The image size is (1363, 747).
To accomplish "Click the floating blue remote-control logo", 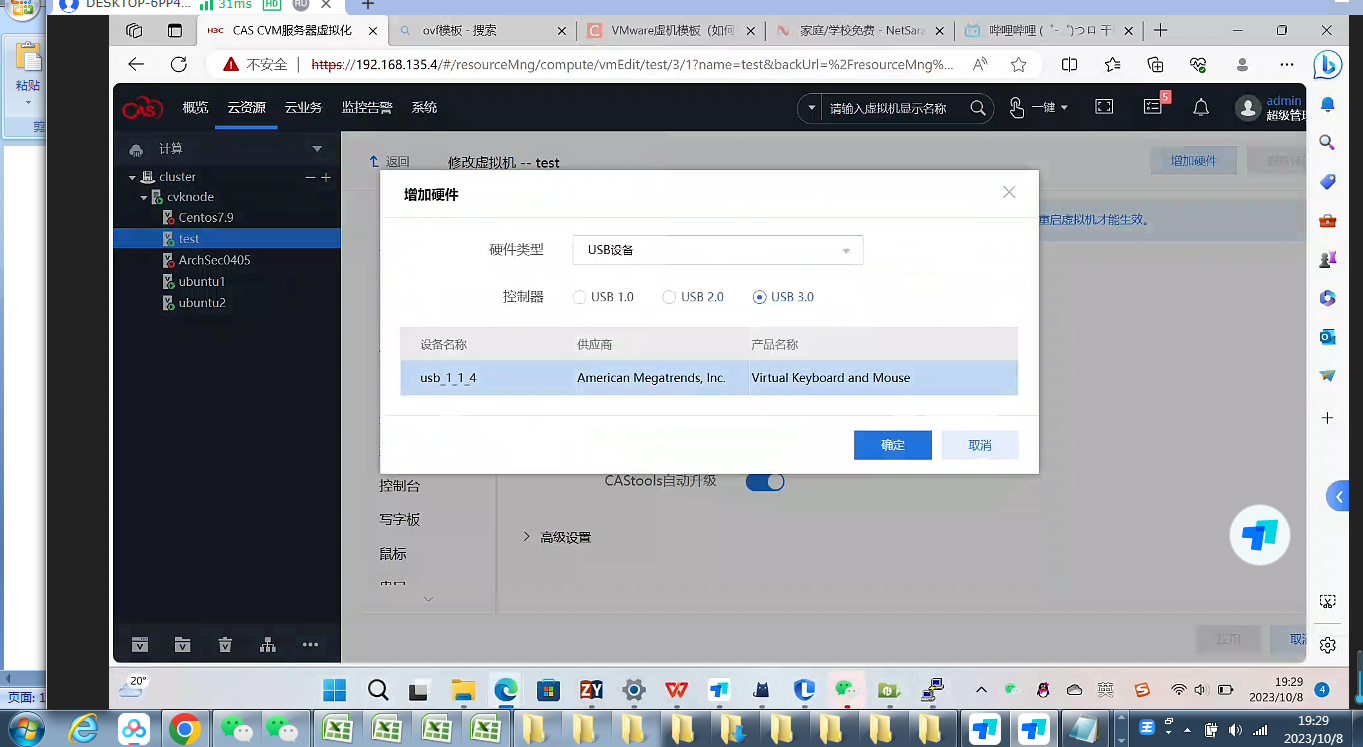I will point(1260,535).
